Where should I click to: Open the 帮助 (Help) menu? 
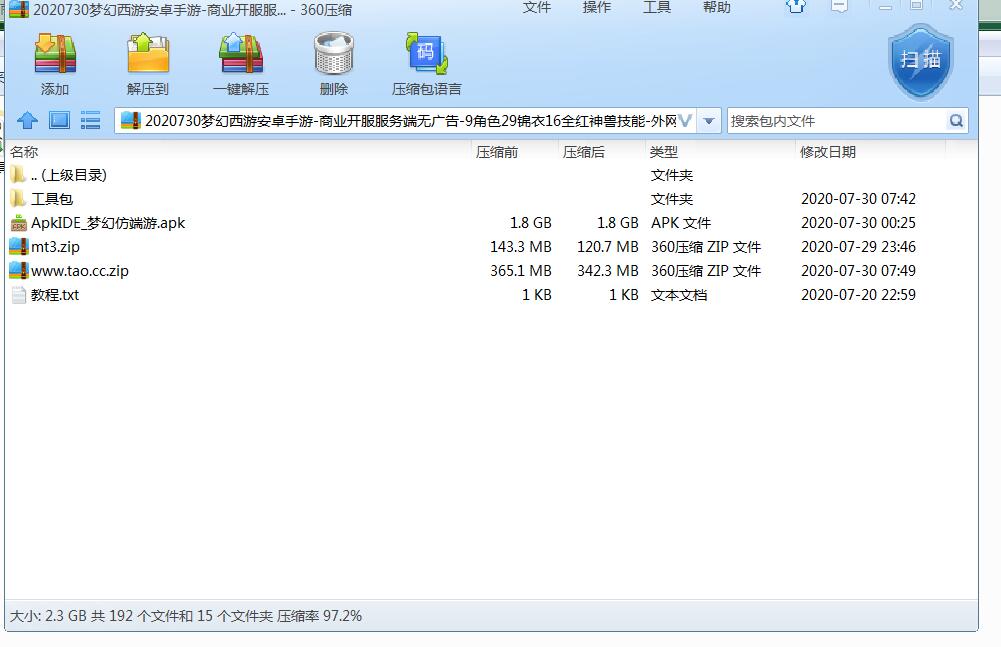pyautogui.click(x=717, y=8)
